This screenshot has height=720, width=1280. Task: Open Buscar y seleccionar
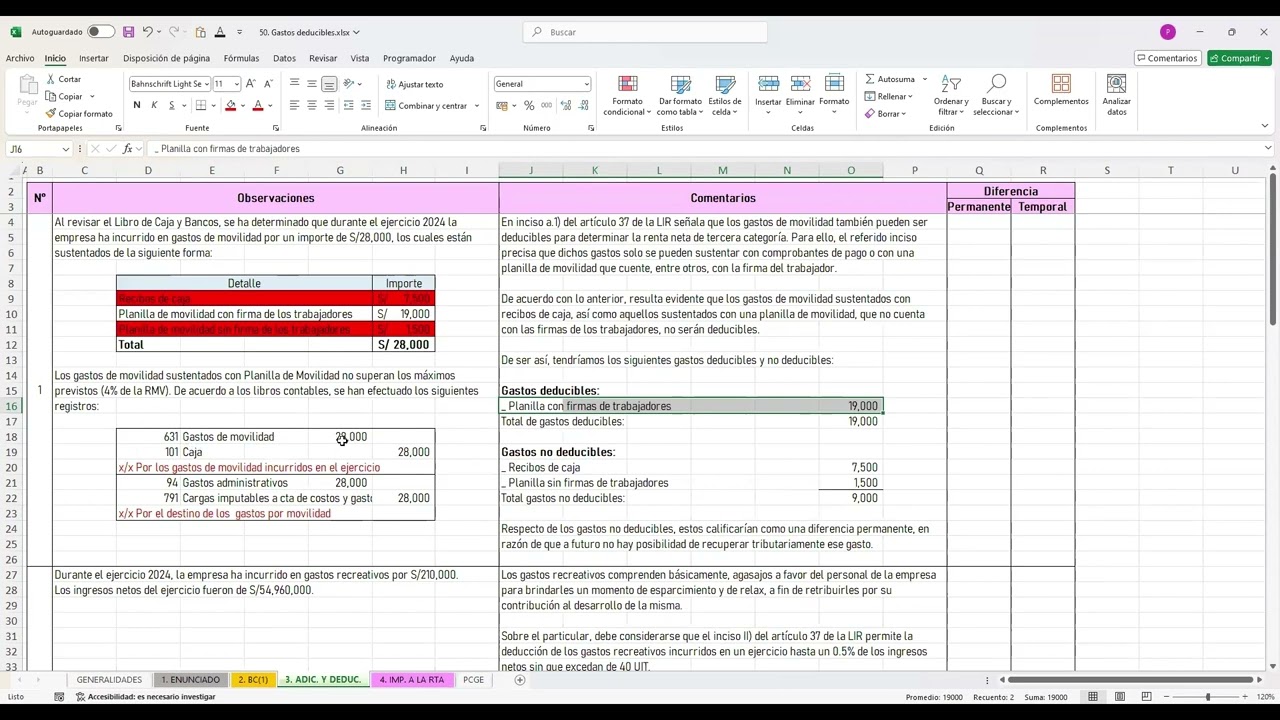(x=995, y=96)
